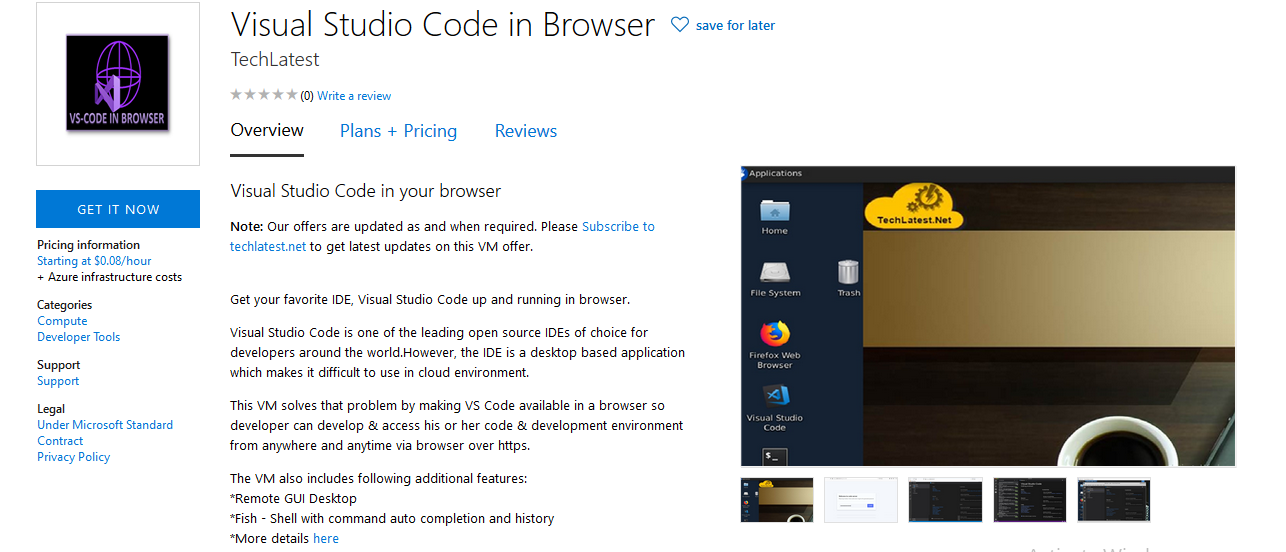Viewport: 1286px width, 552px height.
Task: Open the Write a review link
Action: click(x=354, y=96)
